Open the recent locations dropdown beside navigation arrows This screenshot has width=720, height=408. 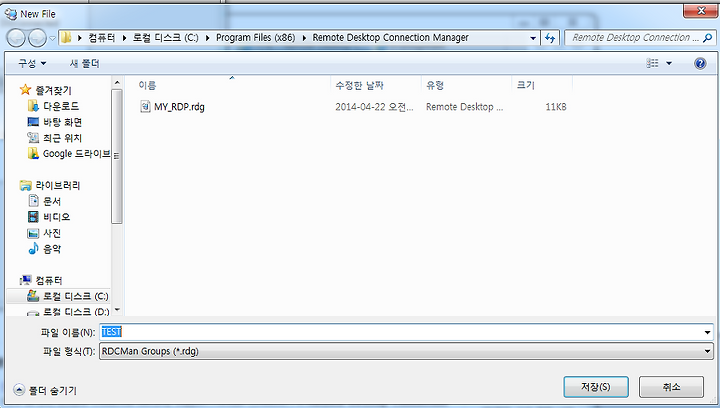[52, 38]
